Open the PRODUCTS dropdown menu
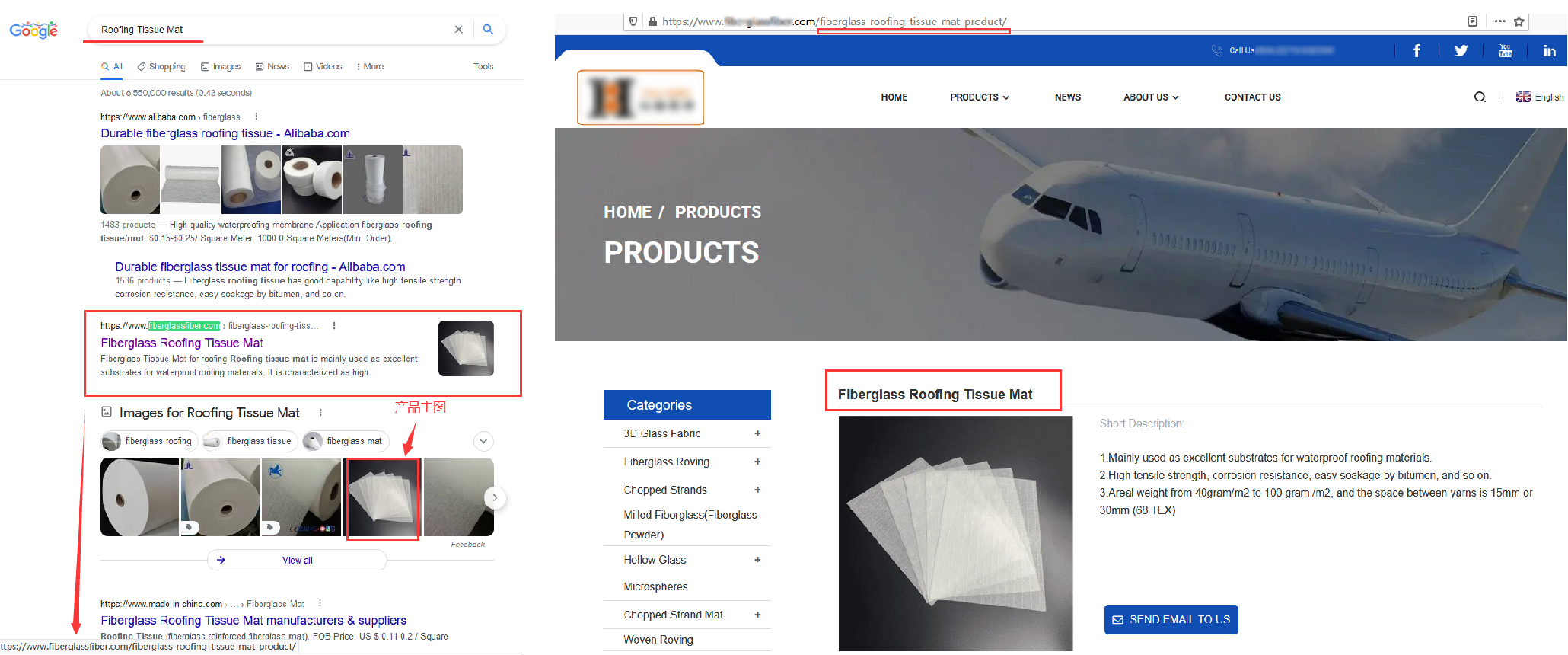The height and width of the screenshot is (655, 1568). point(980,97)
